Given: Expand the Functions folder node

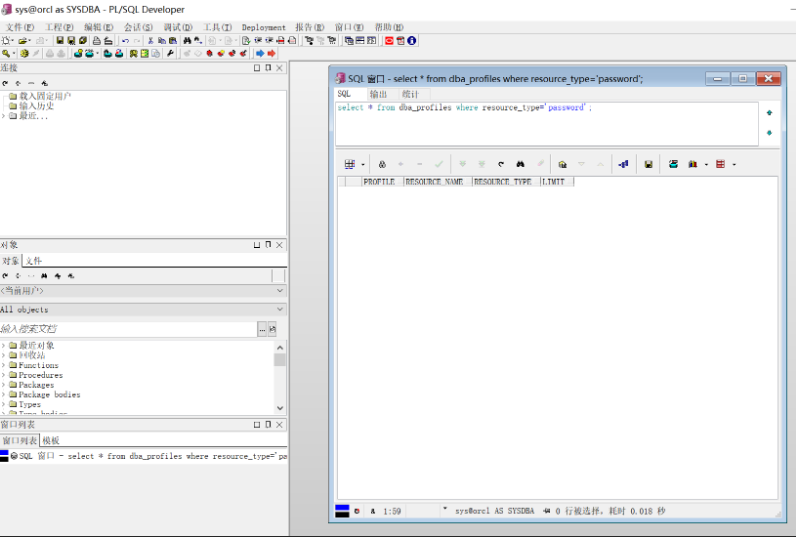Looking at the screenshot, I should [x=4, y=365].
